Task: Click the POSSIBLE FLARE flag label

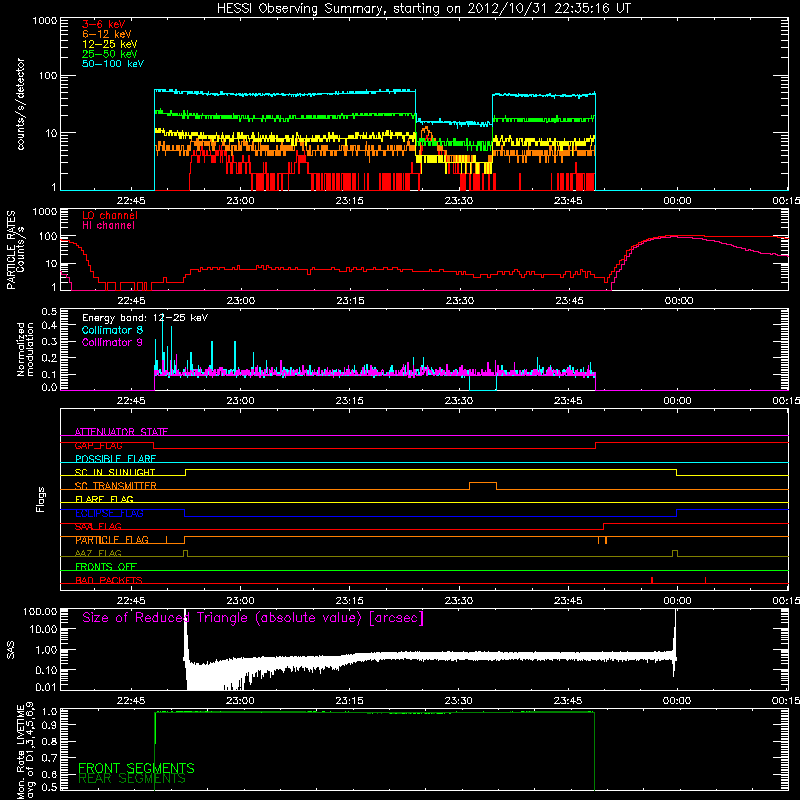Action: (115, 459)
